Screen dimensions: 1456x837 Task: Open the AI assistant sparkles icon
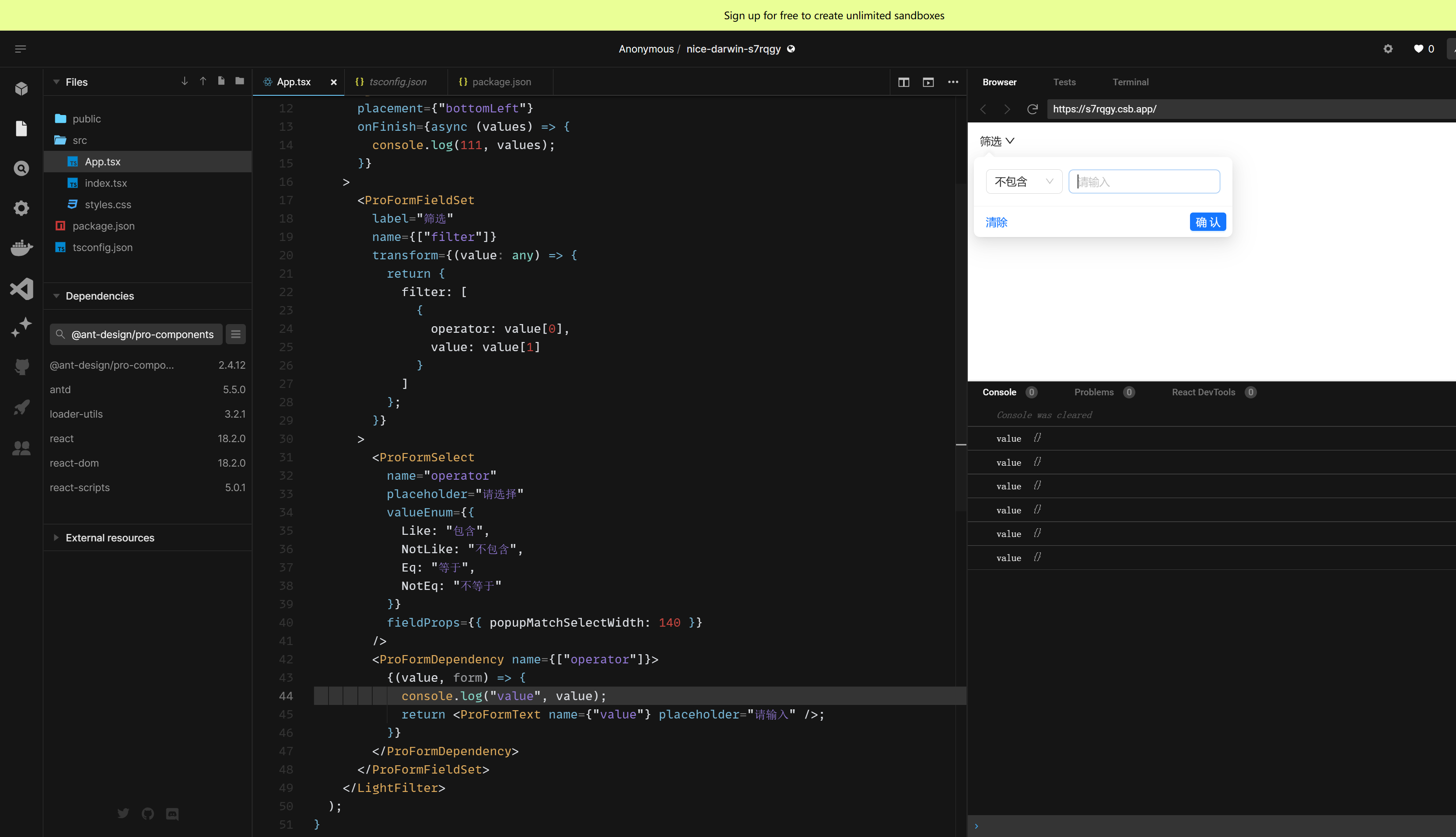pyautogui.click(x=21, y=326)
